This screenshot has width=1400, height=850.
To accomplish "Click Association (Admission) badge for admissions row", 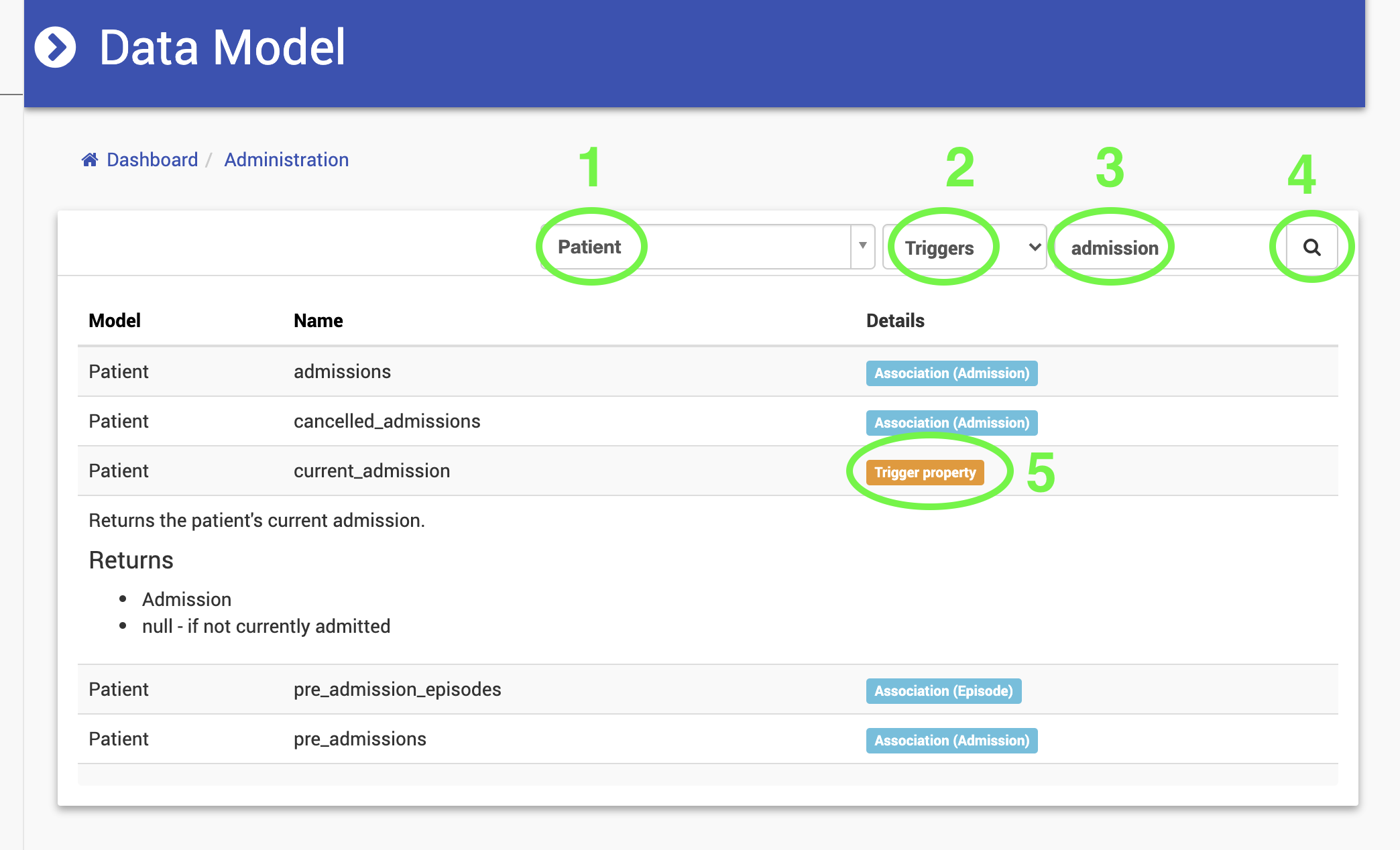I will [951, 373].
